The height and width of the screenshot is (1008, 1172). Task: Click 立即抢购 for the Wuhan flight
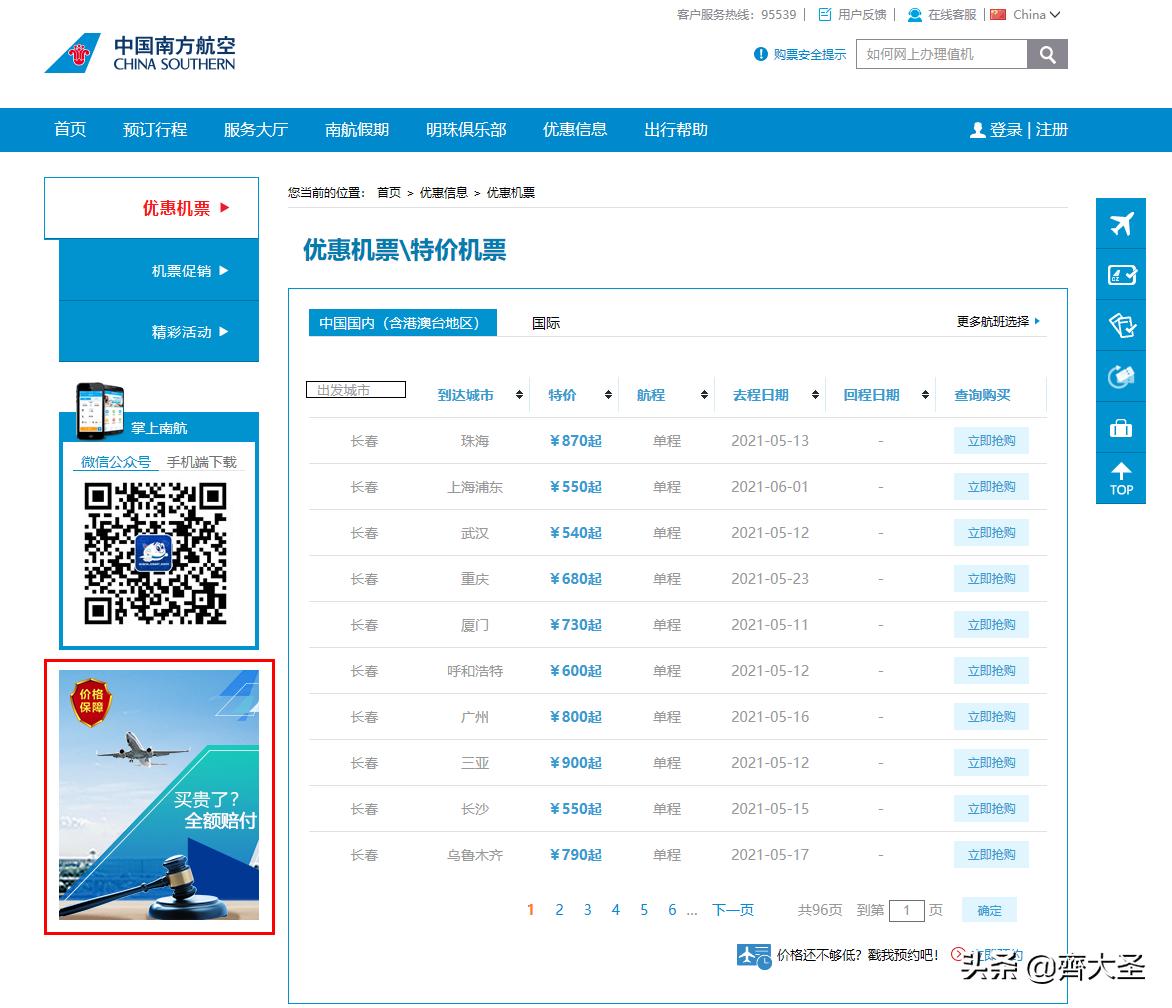tap(990, 532)
